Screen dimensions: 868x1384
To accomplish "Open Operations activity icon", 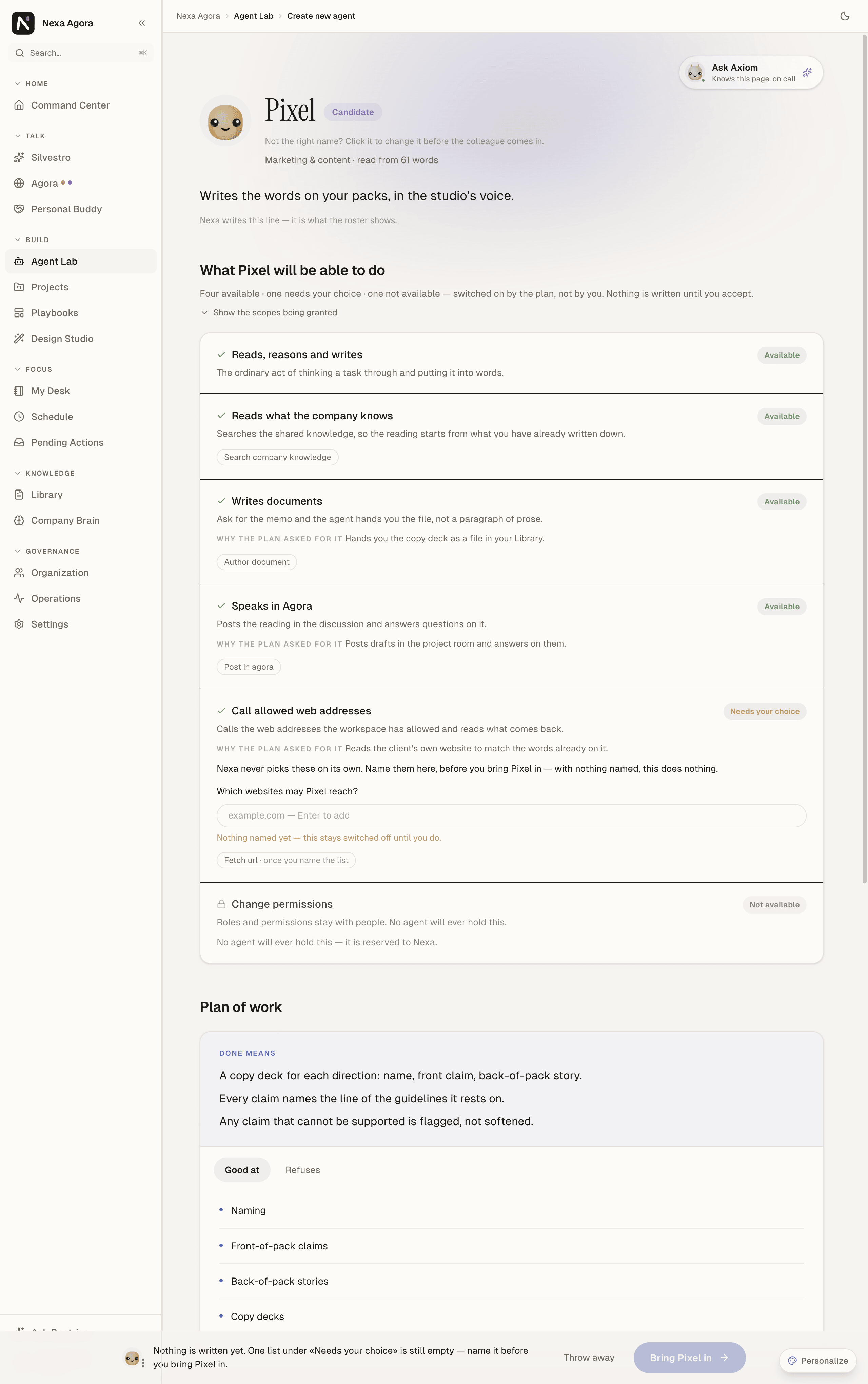I will (19, 598).
